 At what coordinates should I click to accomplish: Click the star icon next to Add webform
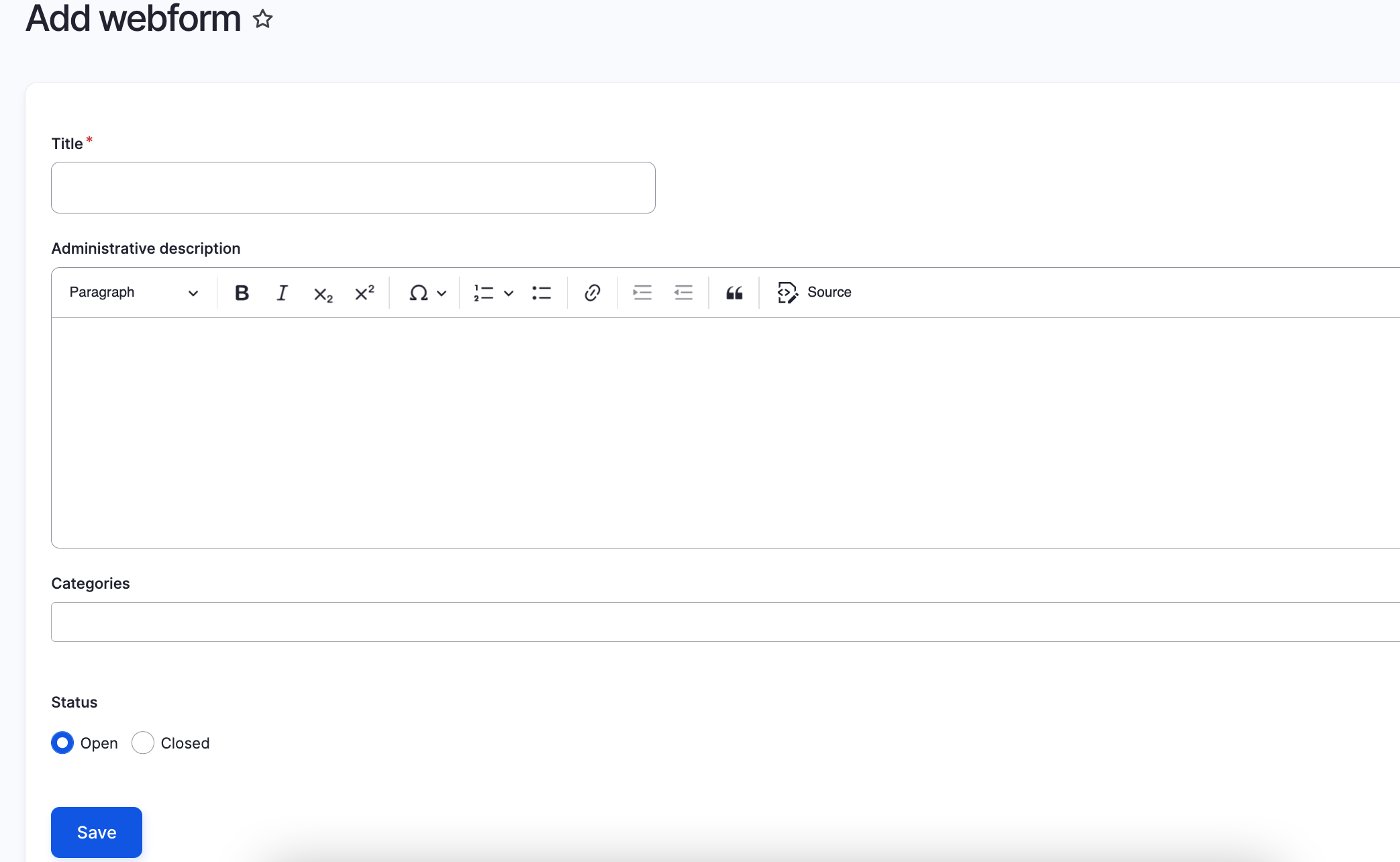[x=262, y=19]
